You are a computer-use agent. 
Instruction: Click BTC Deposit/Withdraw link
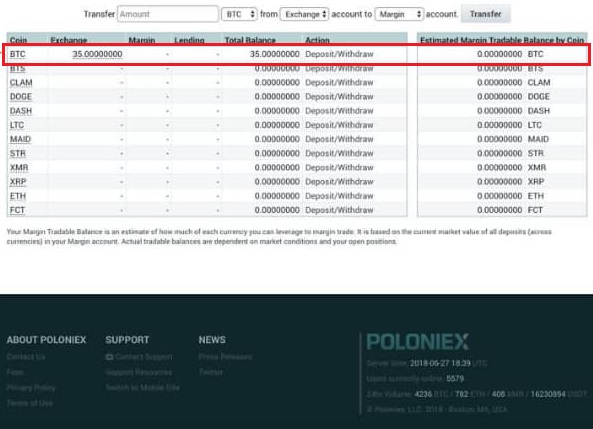point(339,54)
